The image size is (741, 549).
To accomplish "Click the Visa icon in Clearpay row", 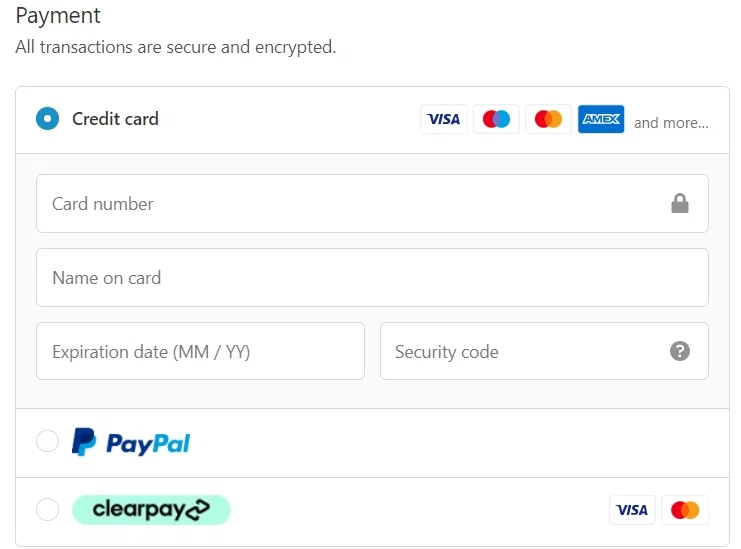I will tap(632, 510).
